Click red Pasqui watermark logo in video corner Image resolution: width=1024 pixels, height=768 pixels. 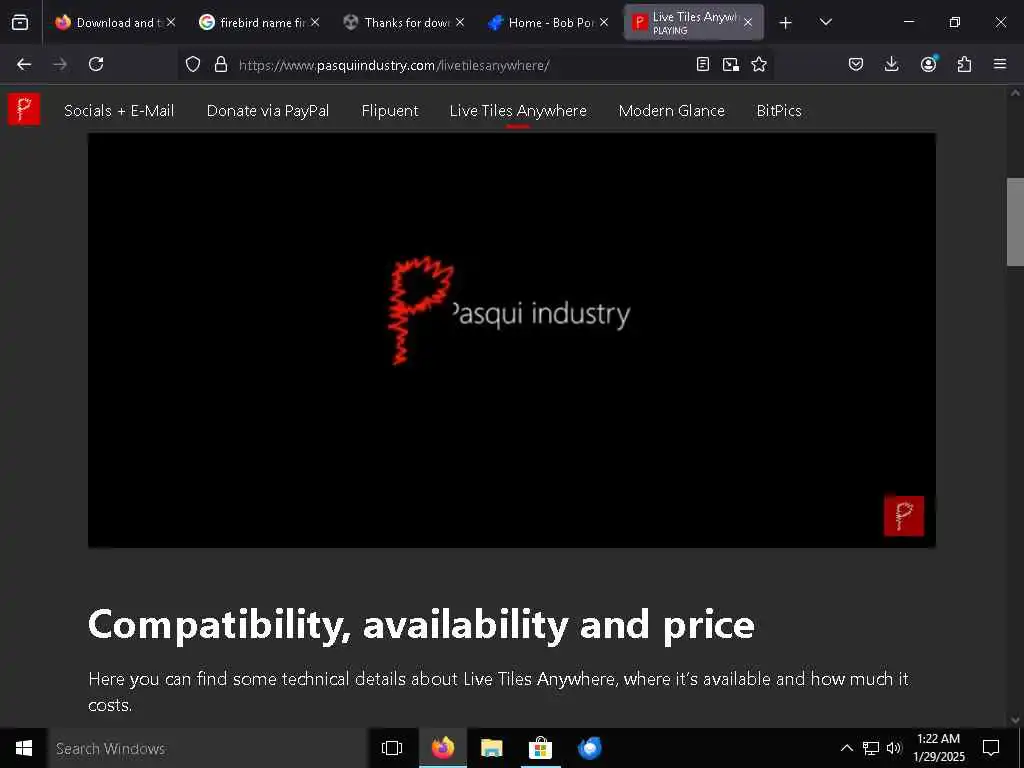(x=904, y=516)
